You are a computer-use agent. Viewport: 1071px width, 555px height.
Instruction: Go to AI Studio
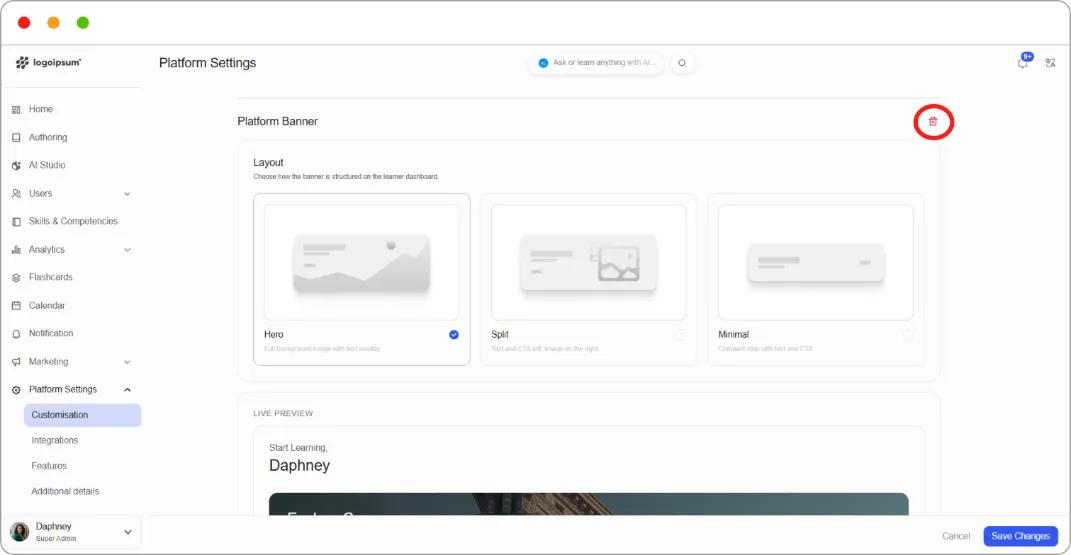pos(46,165)
